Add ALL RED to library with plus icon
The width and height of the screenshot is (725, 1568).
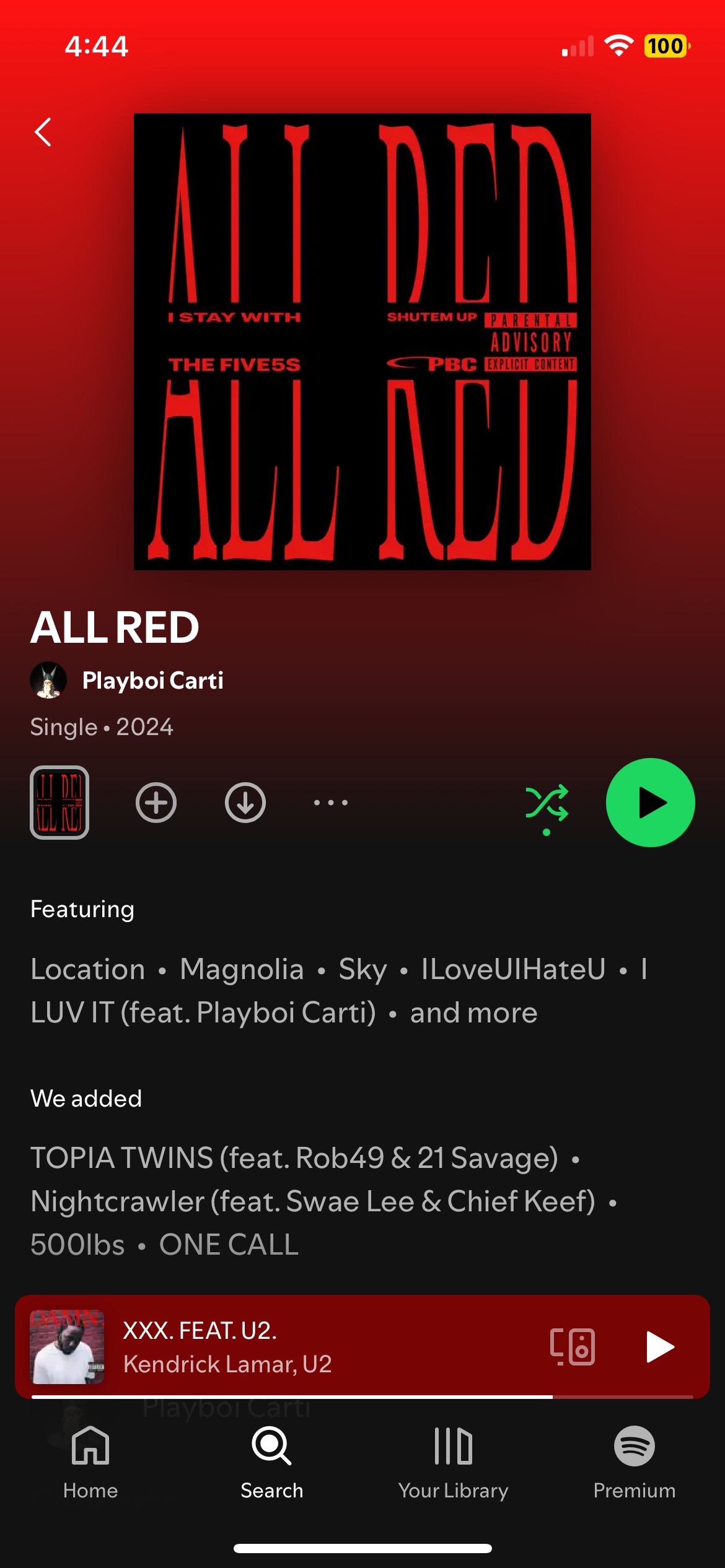[x=156, y=803]
